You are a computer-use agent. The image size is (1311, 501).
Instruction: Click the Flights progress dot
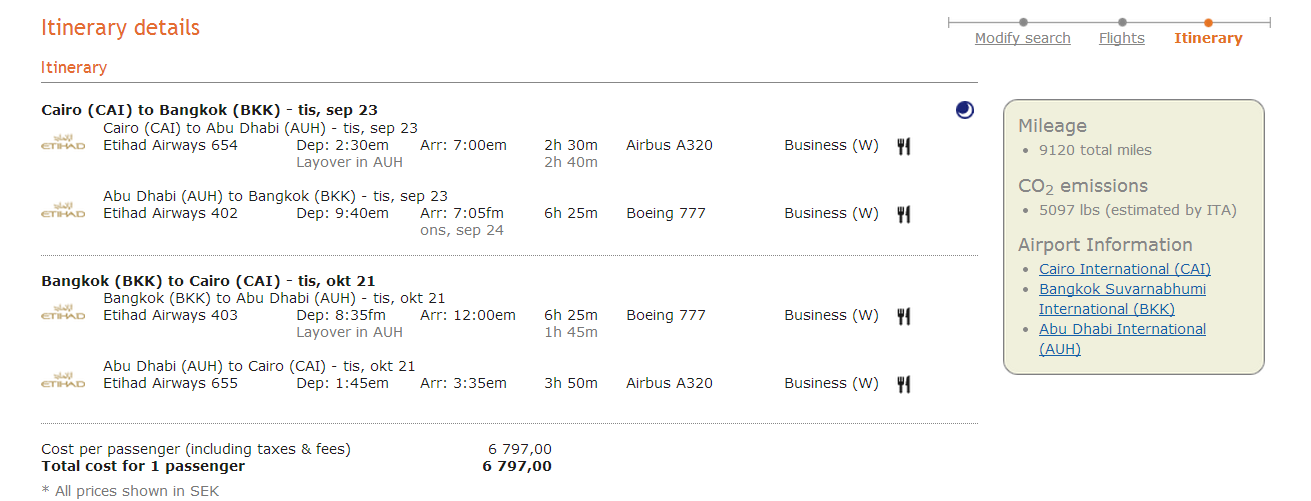point(1122,22)
